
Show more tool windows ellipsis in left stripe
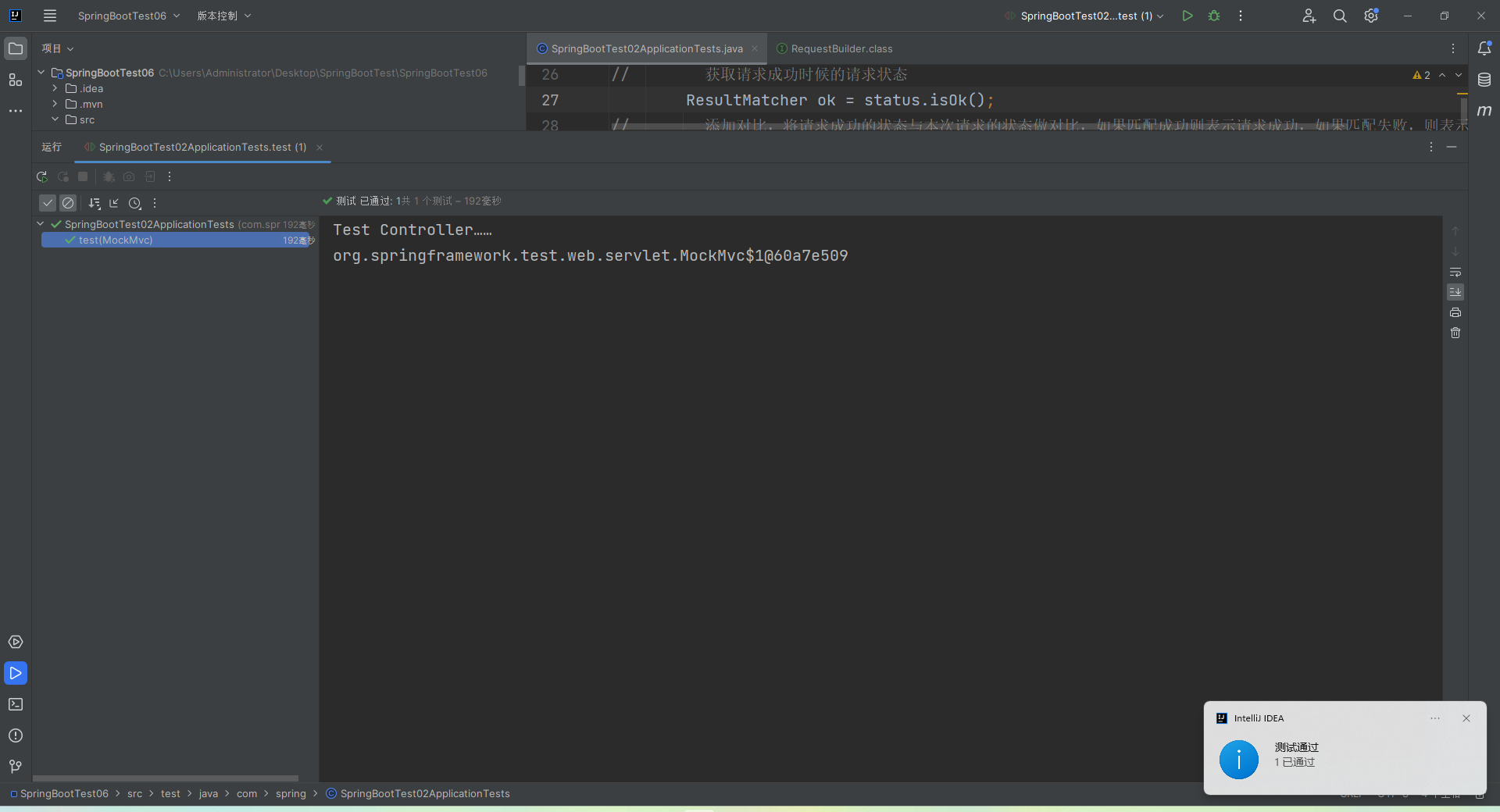16,111
